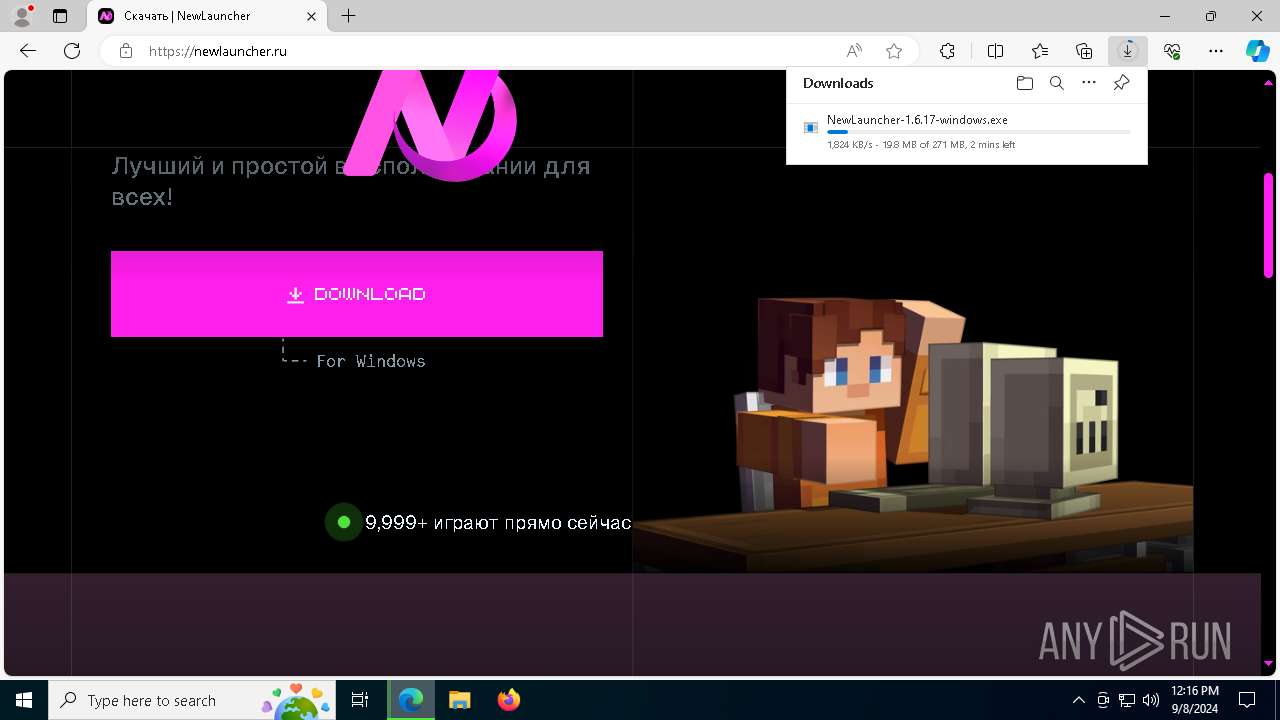Open the Favorites list icon
This screenshot has height=720, width=1280.
1040,51
